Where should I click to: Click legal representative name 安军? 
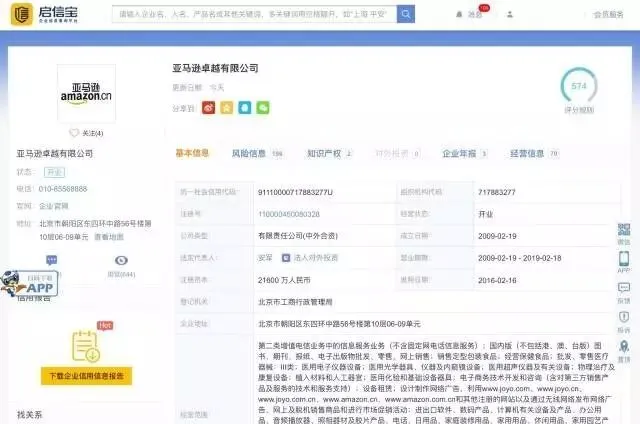coord(265,258)
